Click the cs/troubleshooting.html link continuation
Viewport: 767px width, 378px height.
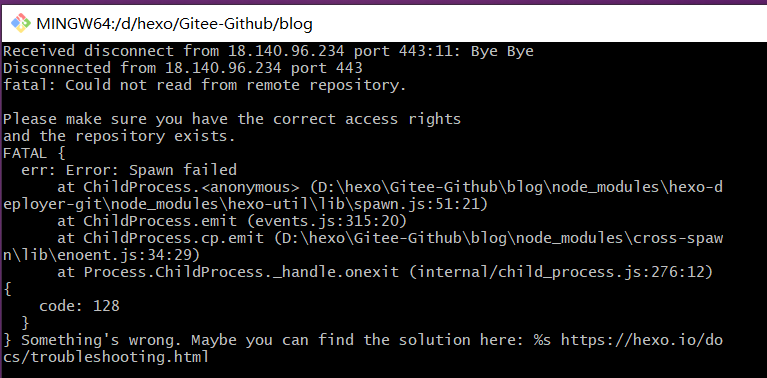106,357
